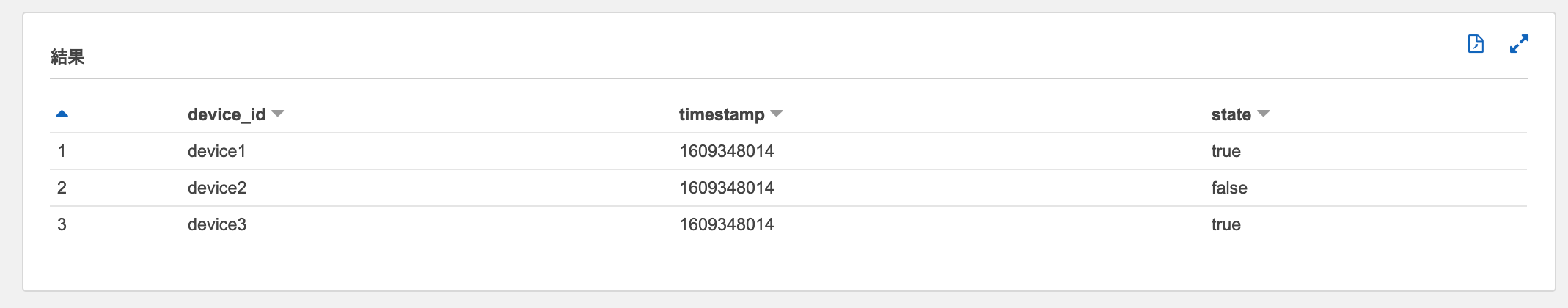1568x308 pixels.
Task: Sort rows by the blue up arrow
Action: point(62,114)
